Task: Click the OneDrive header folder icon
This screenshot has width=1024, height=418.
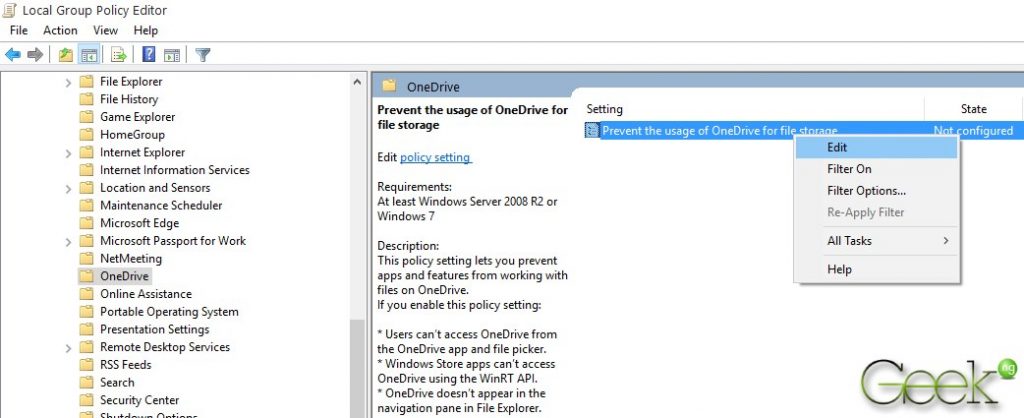Action: pos(389,86)
